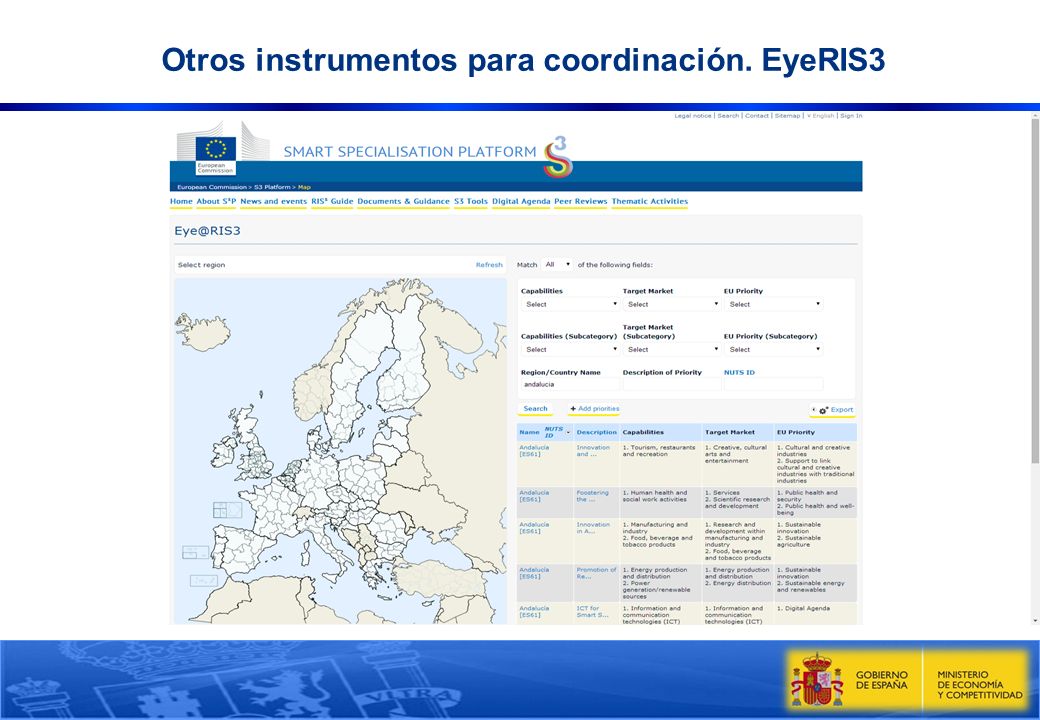
Task: Click the Export button
Action: [x=833, y=410]
